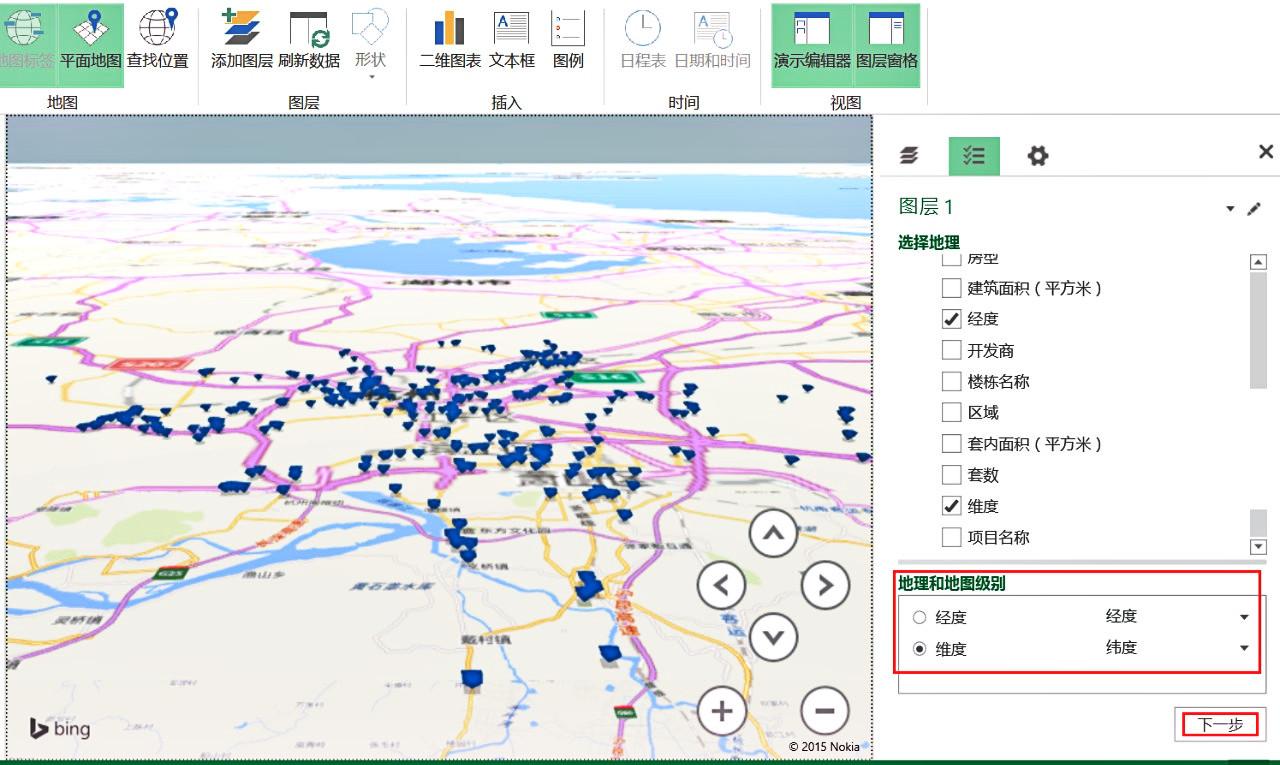Insert a 文本框 (text box)
This screenshot has height=765, width=1280.
pyautogui.click(x=510, y=40)
